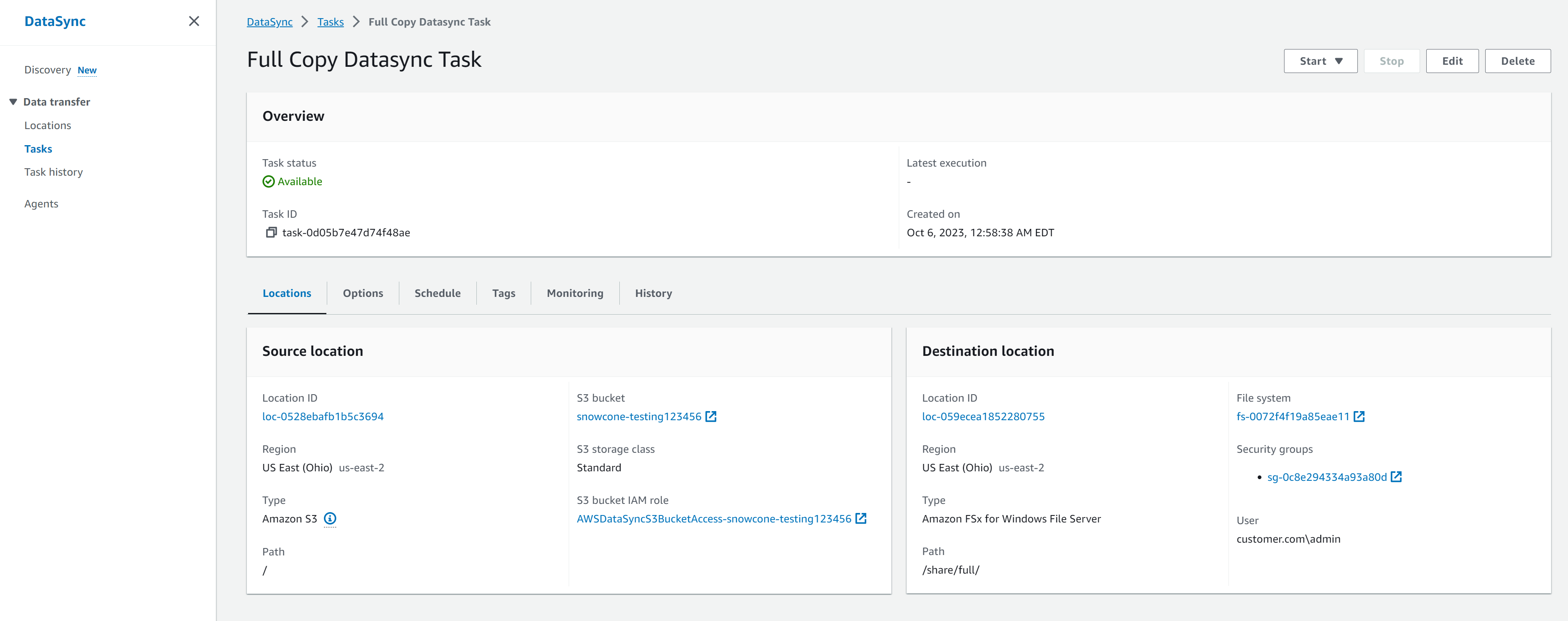Select Agents in the sidebar
The height and width of the screenshot is (621, 1568).
pyautogui.click(x=41, y=203)
